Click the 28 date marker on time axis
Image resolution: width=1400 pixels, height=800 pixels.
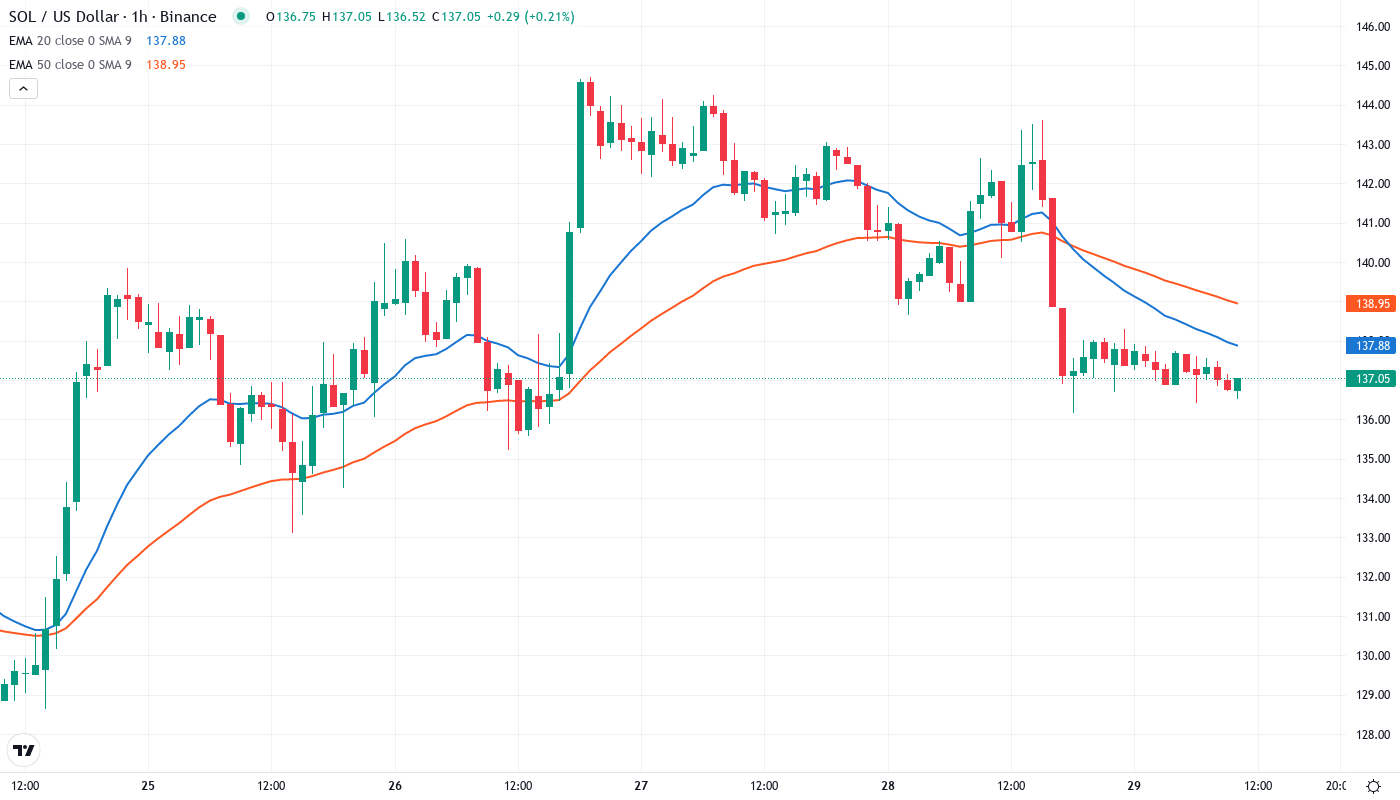(888, 785)
